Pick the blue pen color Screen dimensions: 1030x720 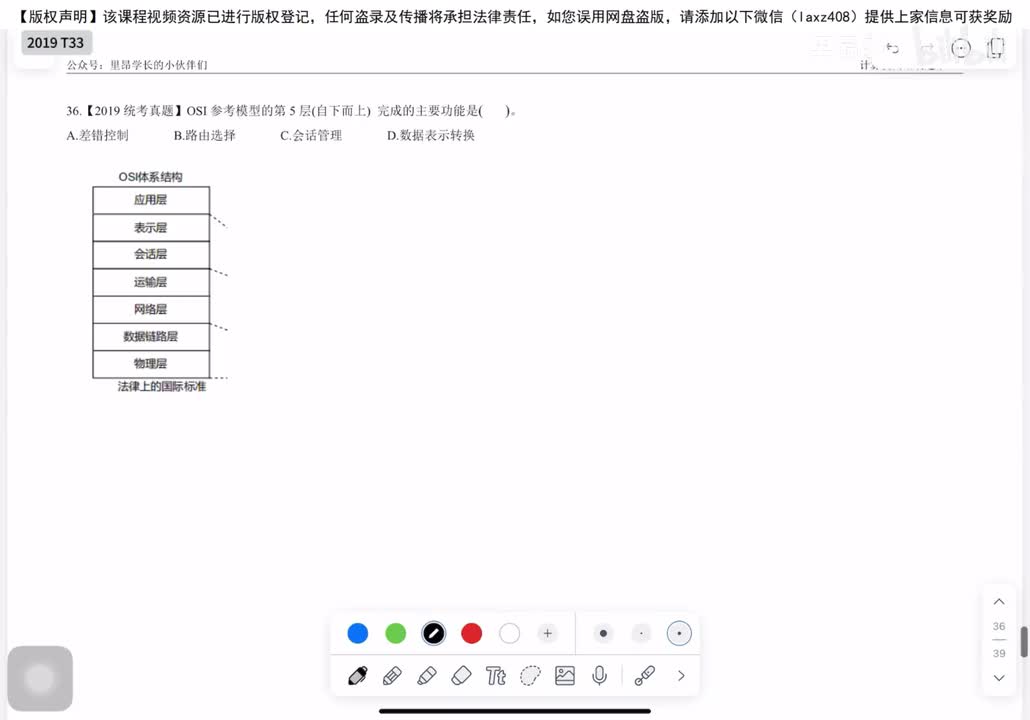tap(358, 633)
